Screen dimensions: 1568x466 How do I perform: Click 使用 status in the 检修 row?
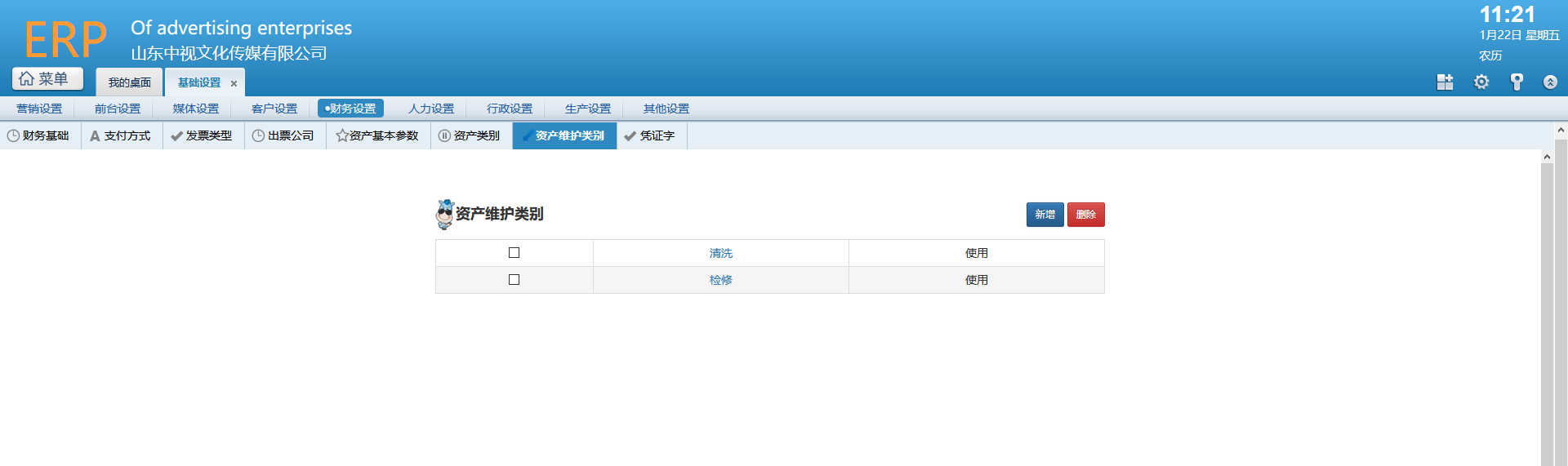click(x=976, y=280)
